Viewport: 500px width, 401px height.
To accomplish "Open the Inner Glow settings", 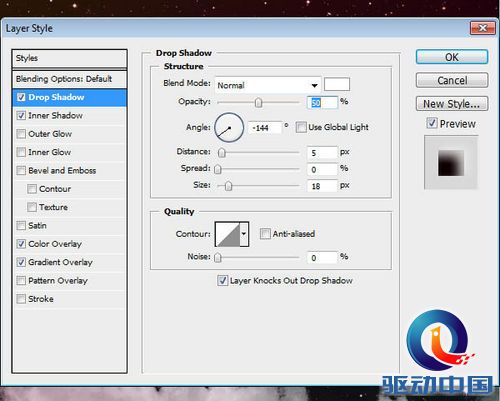I will (50, 152).
